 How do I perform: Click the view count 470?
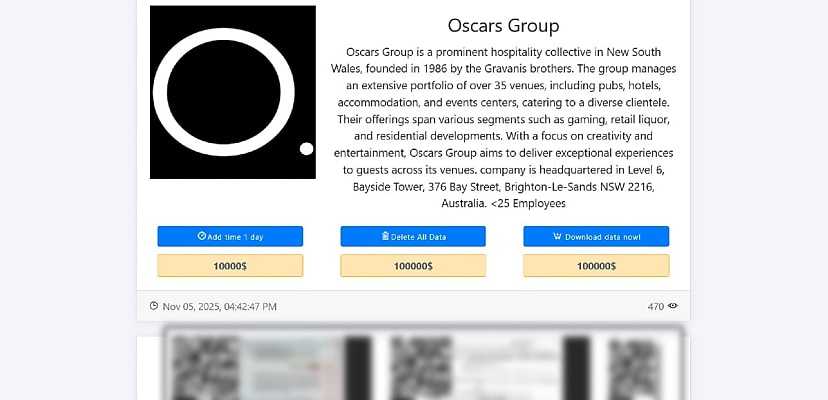tap(655, 306)
